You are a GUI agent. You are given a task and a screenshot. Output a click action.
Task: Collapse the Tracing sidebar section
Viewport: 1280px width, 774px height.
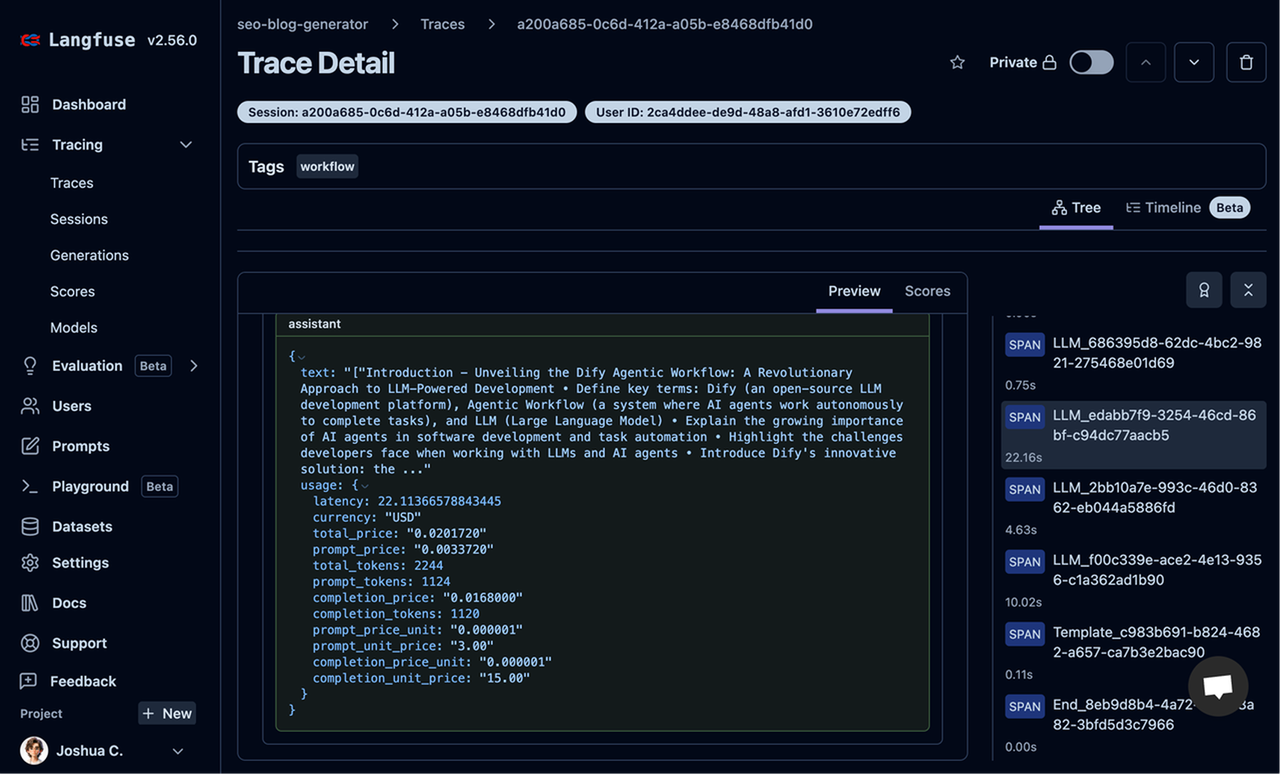click(186, 145)
